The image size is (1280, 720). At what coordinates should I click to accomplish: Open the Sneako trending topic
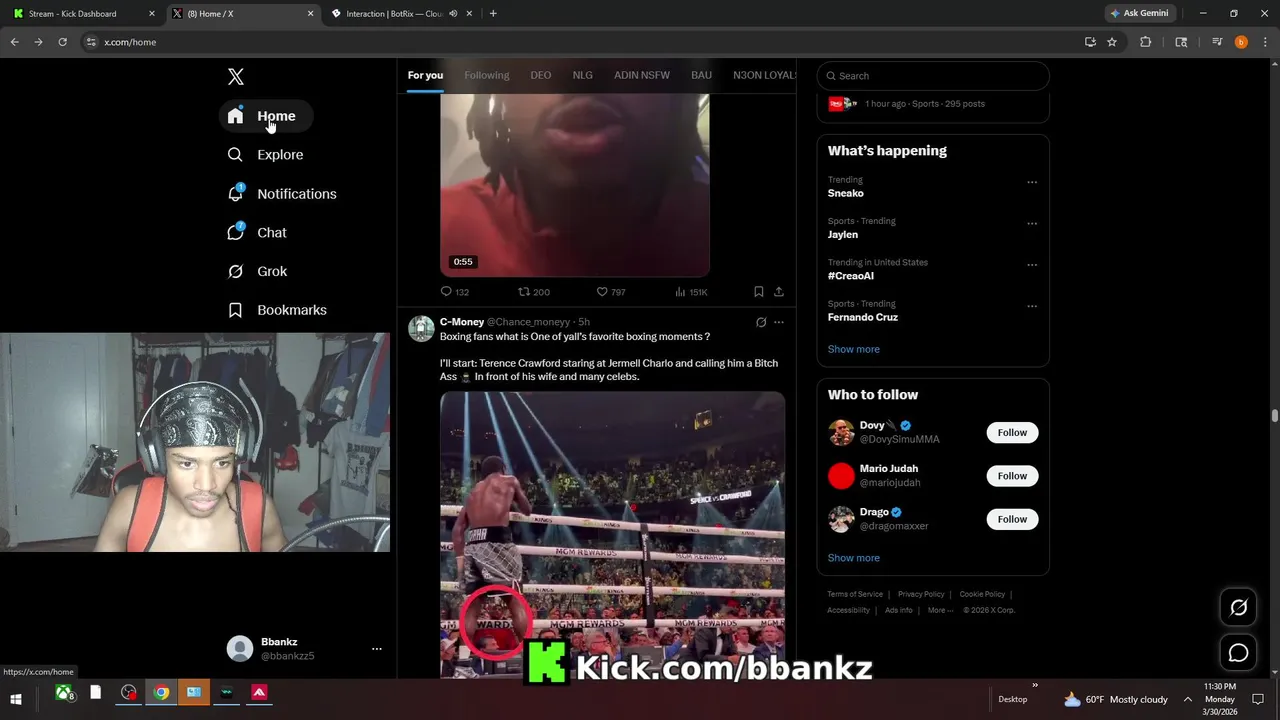pos(933,187)
